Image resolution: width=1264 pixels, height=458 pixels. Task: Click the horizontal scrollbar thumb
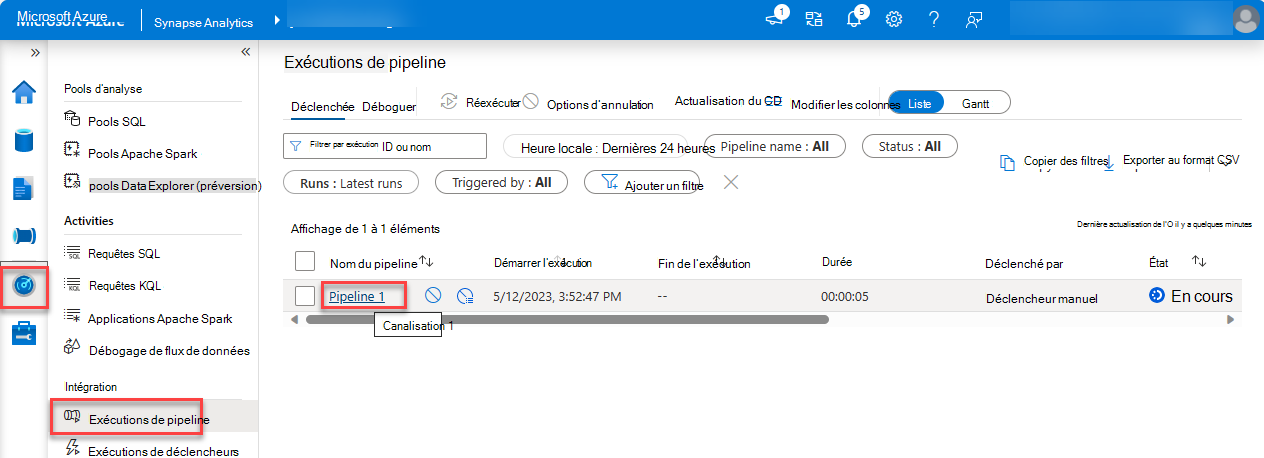pyautogui.click(x=567, y=320)
